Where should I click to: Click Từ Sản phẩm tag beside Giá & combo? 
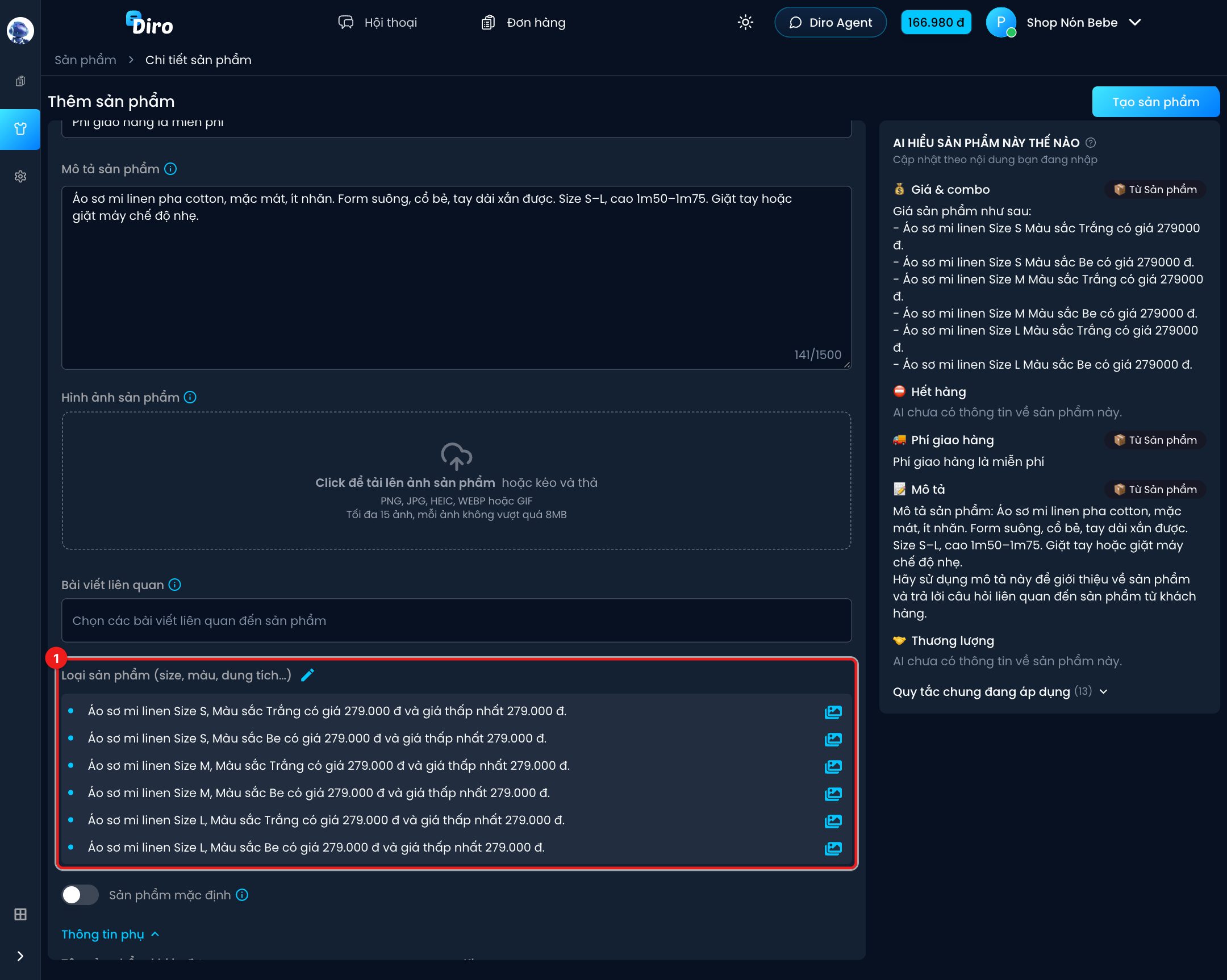(x=1155, y=190)
